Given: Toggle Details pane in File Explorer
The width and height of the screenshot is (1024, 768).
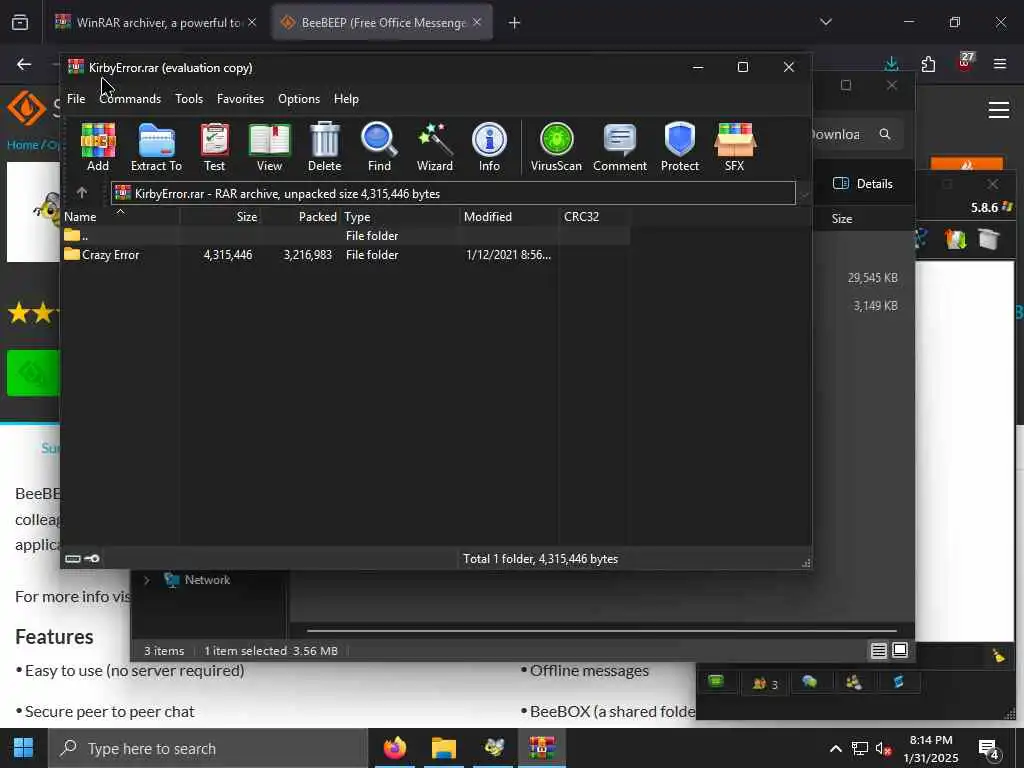Looking at the screenshot, I should [863, 184].
